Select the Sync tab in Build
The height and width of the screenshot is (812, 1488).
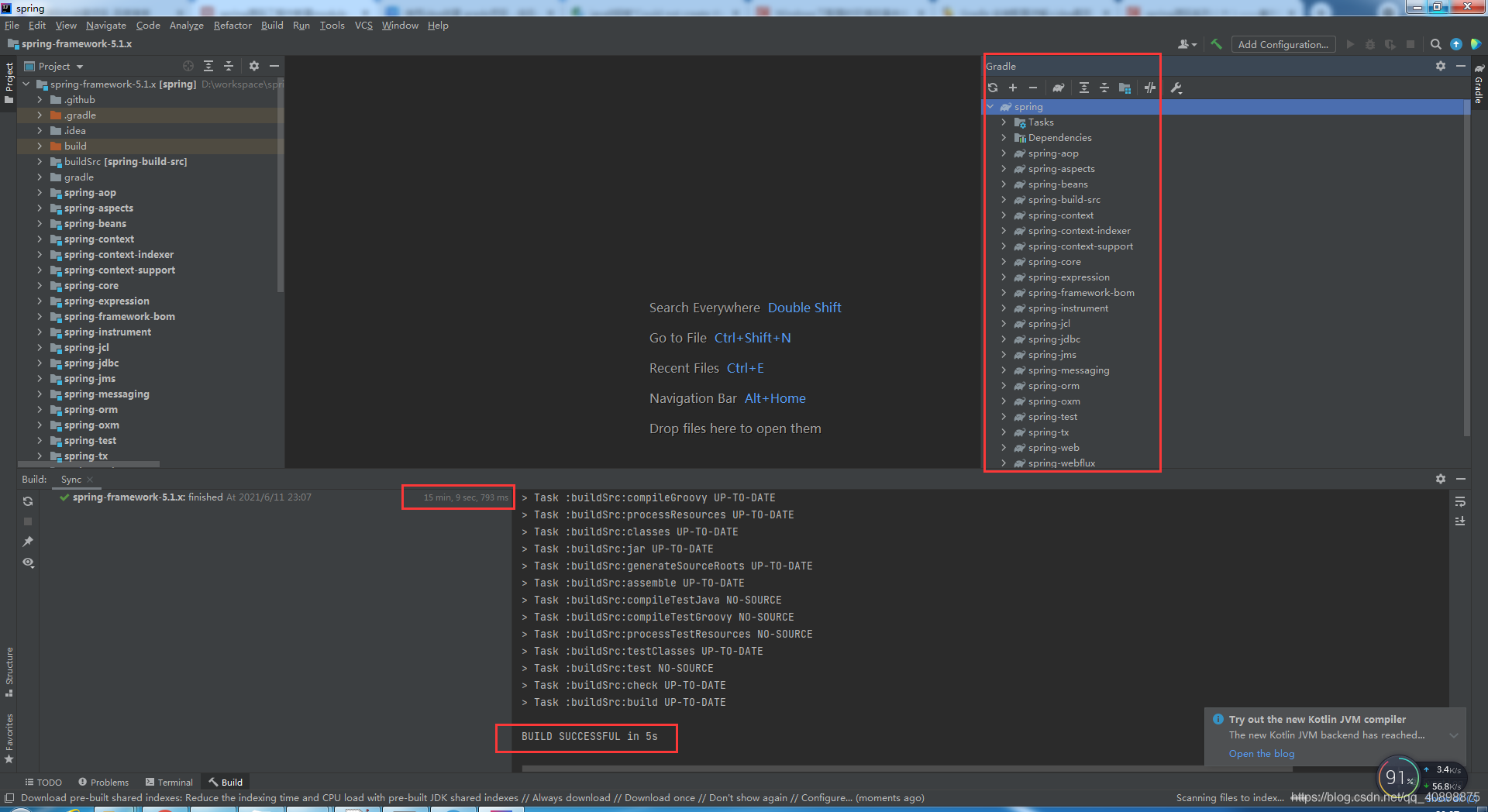click(x=71, y=479)
